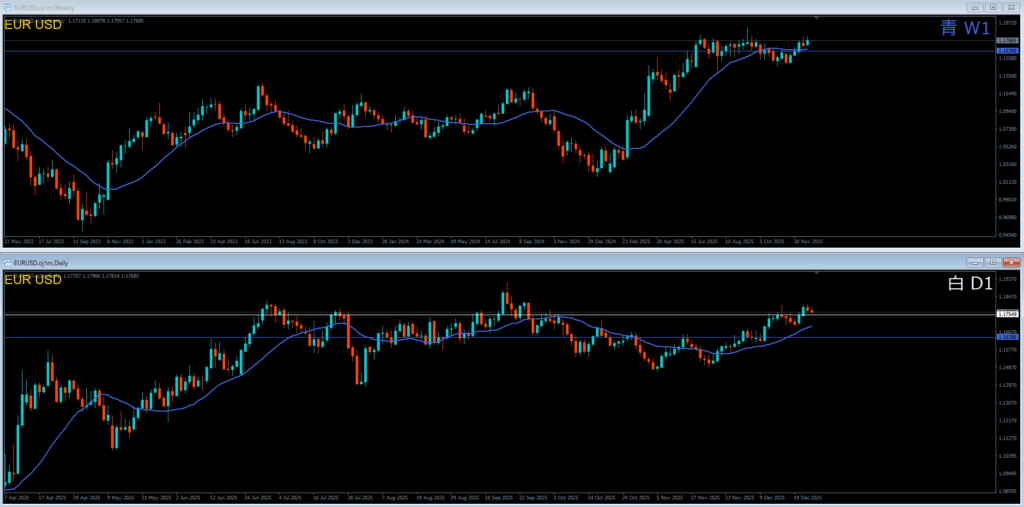Click the Daily chart window's title bar icon
Viewport: 1024px width, 507px height.
pyautogui.click(x=8, y=262)
